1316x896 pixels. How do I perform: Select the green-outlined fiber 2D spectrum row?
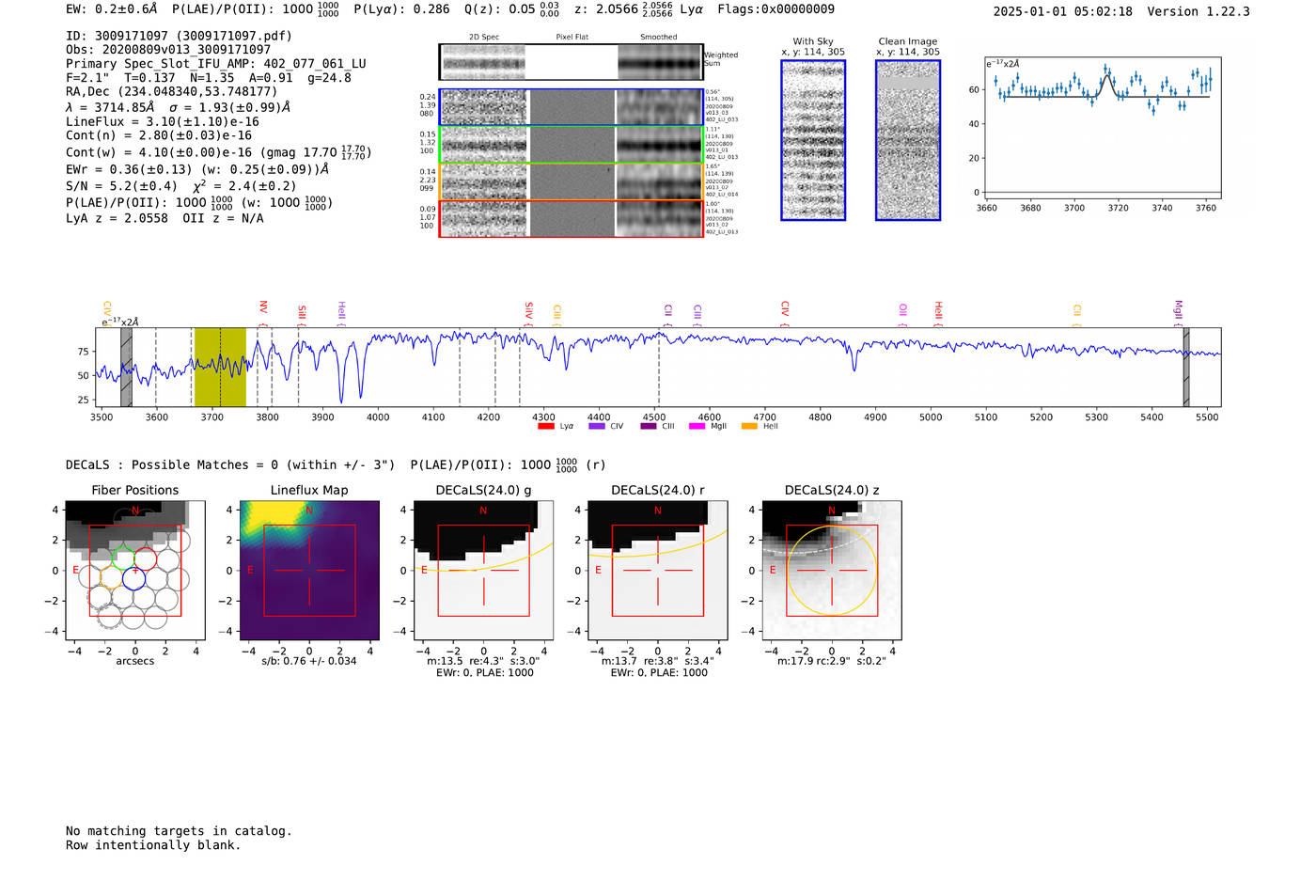571,145
